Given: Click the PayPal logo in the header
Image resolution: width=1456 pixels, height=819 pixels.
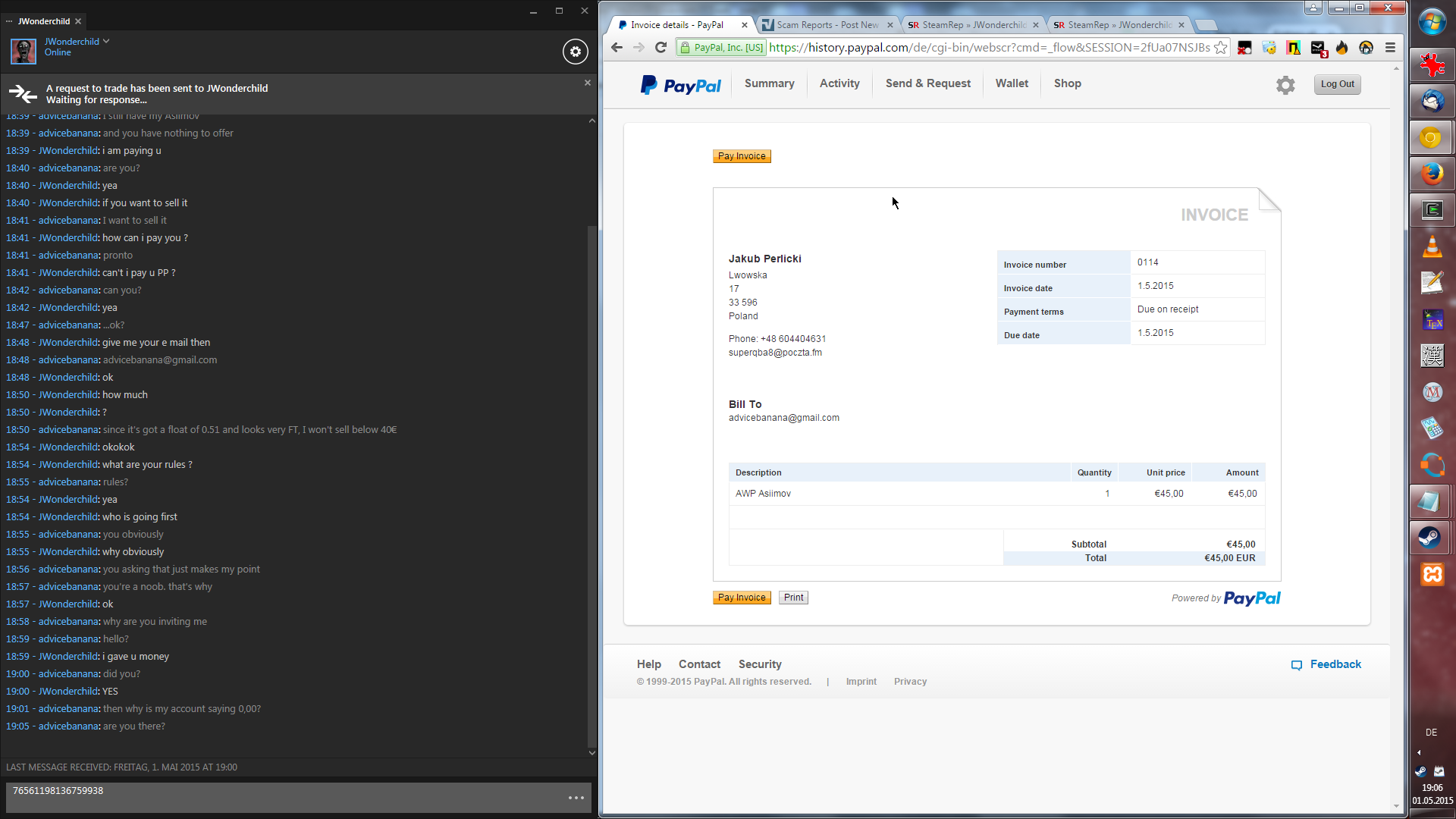Looking at the screenshot, I should coord(680,85).
